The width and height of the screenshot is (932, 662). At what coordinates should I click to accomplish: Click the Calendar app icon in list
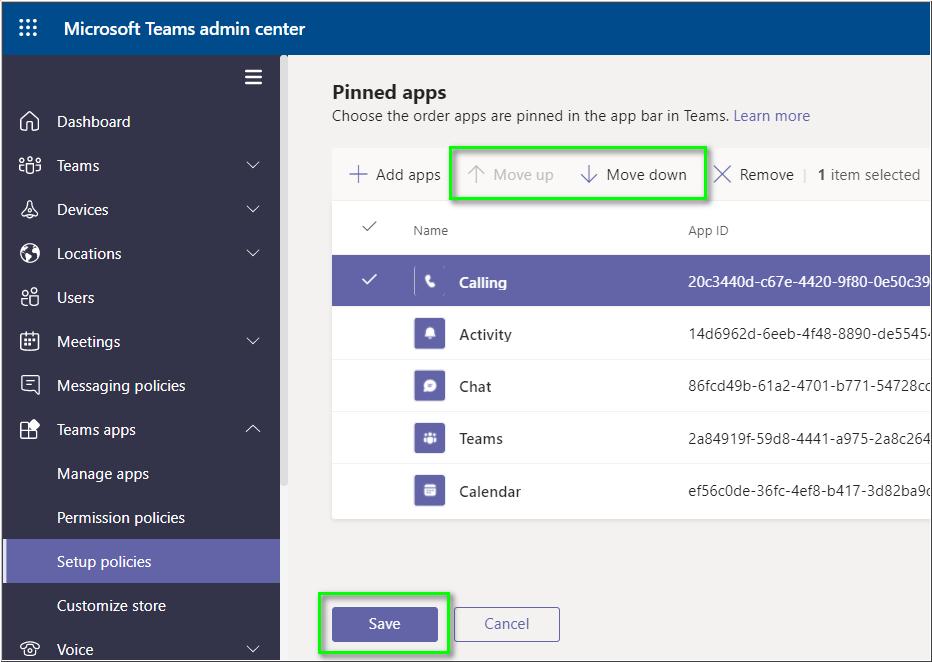[430, 490]
